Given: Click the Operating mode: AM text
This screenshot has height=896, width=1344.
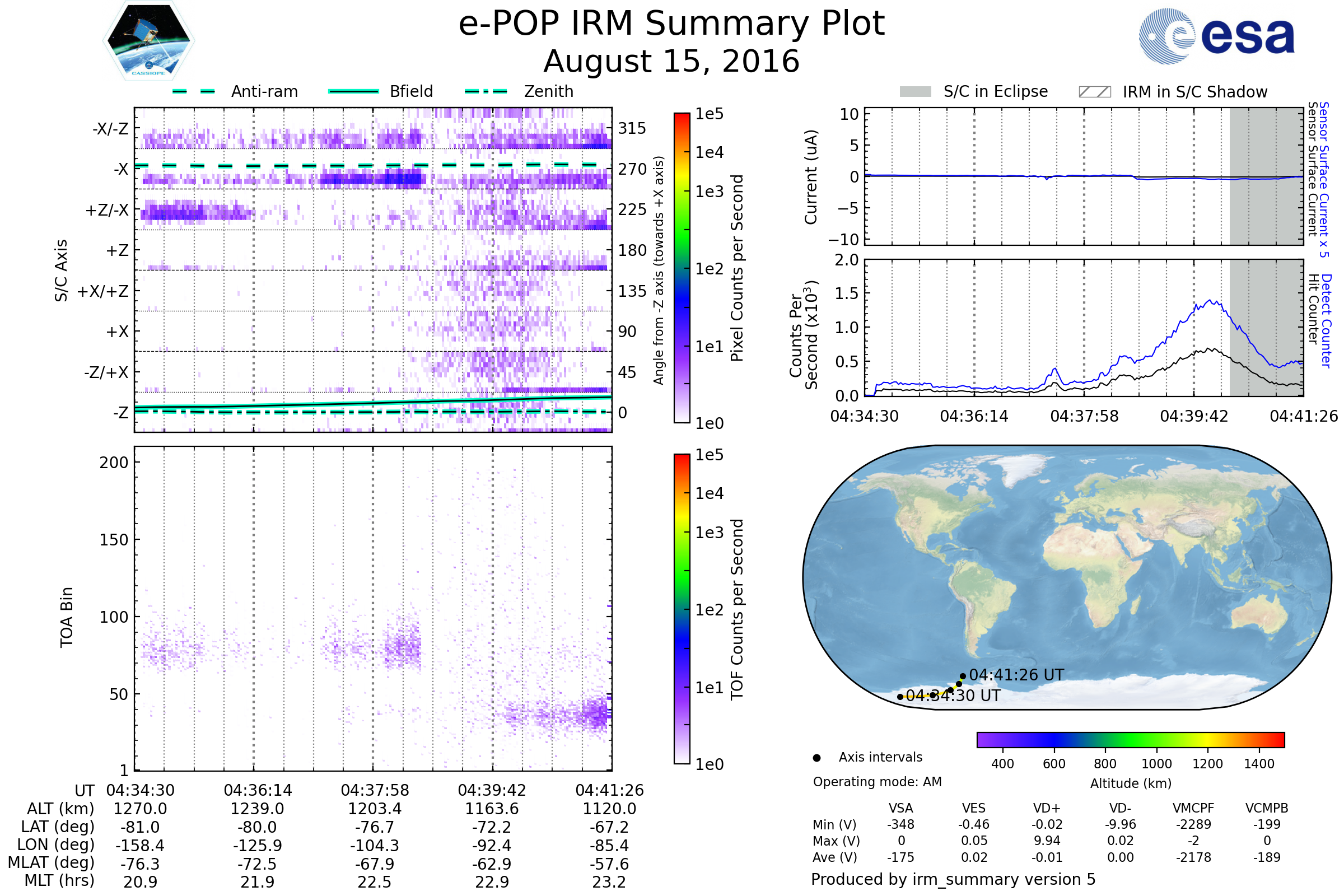Looking at the screenshot, I should pos(877,782).
